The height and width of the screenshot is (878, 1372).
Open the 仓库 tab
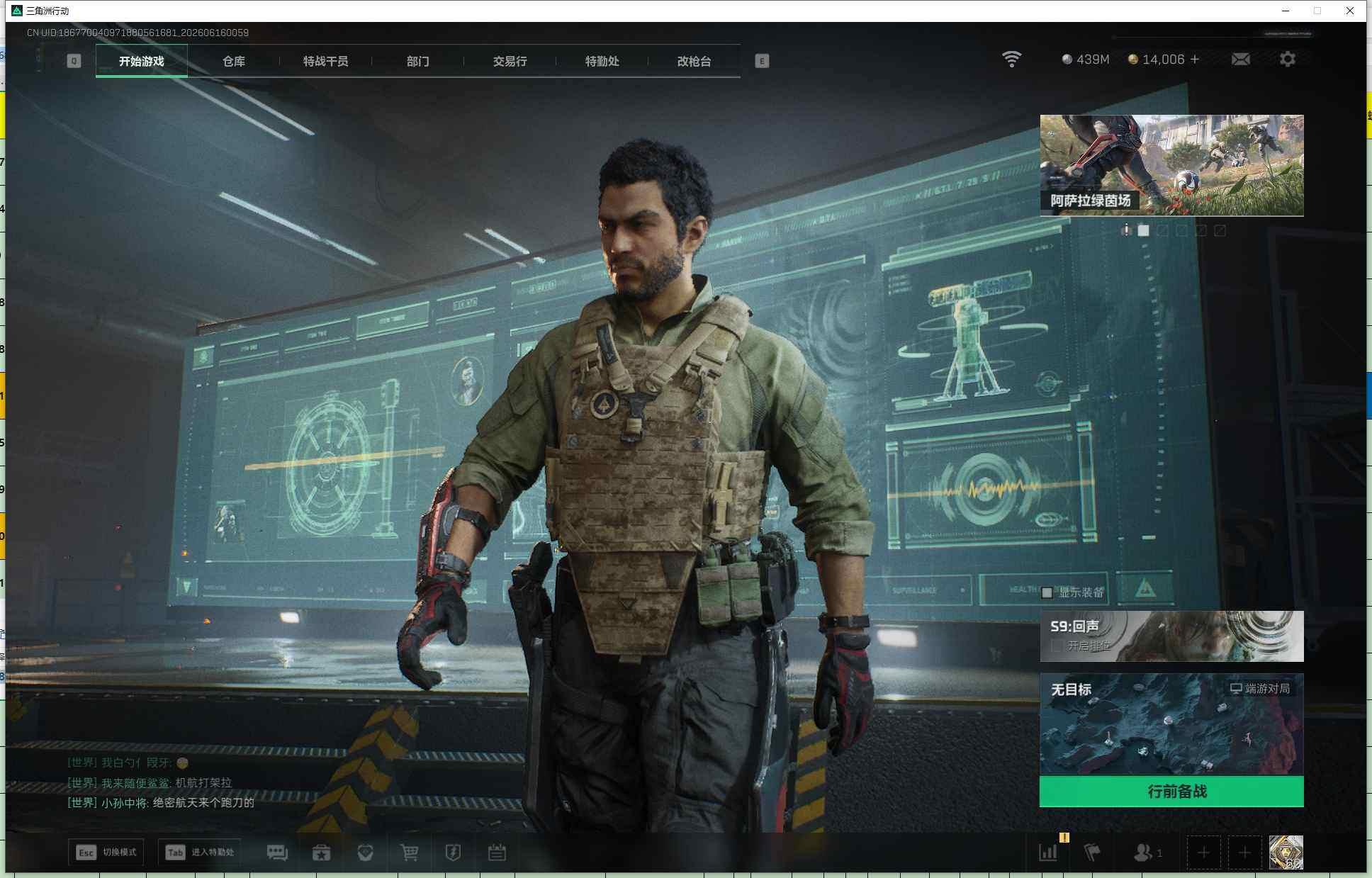coord(234,61)
